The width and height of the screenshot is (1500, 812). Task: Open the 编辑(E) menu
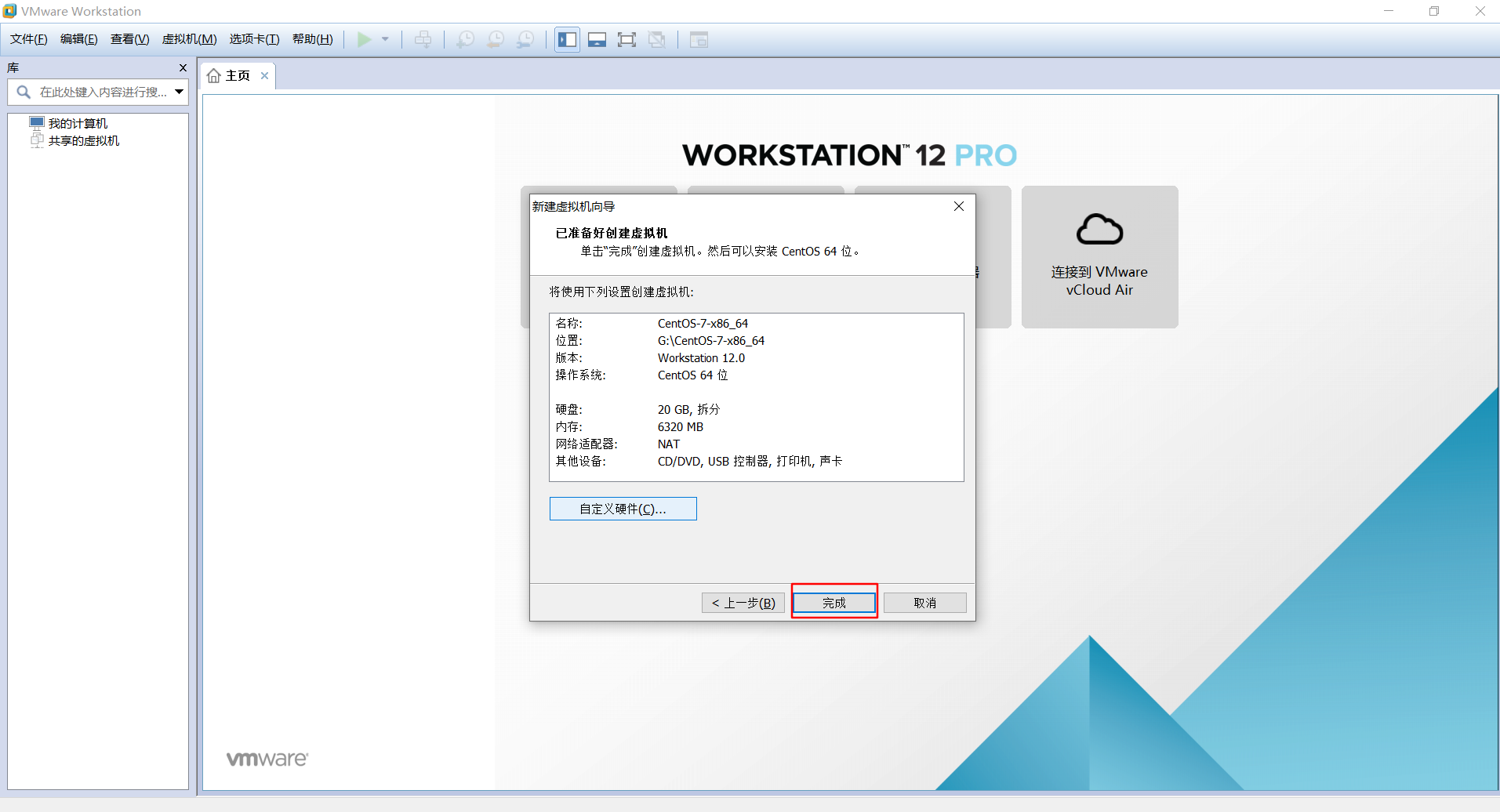click(x=79, y=39)
